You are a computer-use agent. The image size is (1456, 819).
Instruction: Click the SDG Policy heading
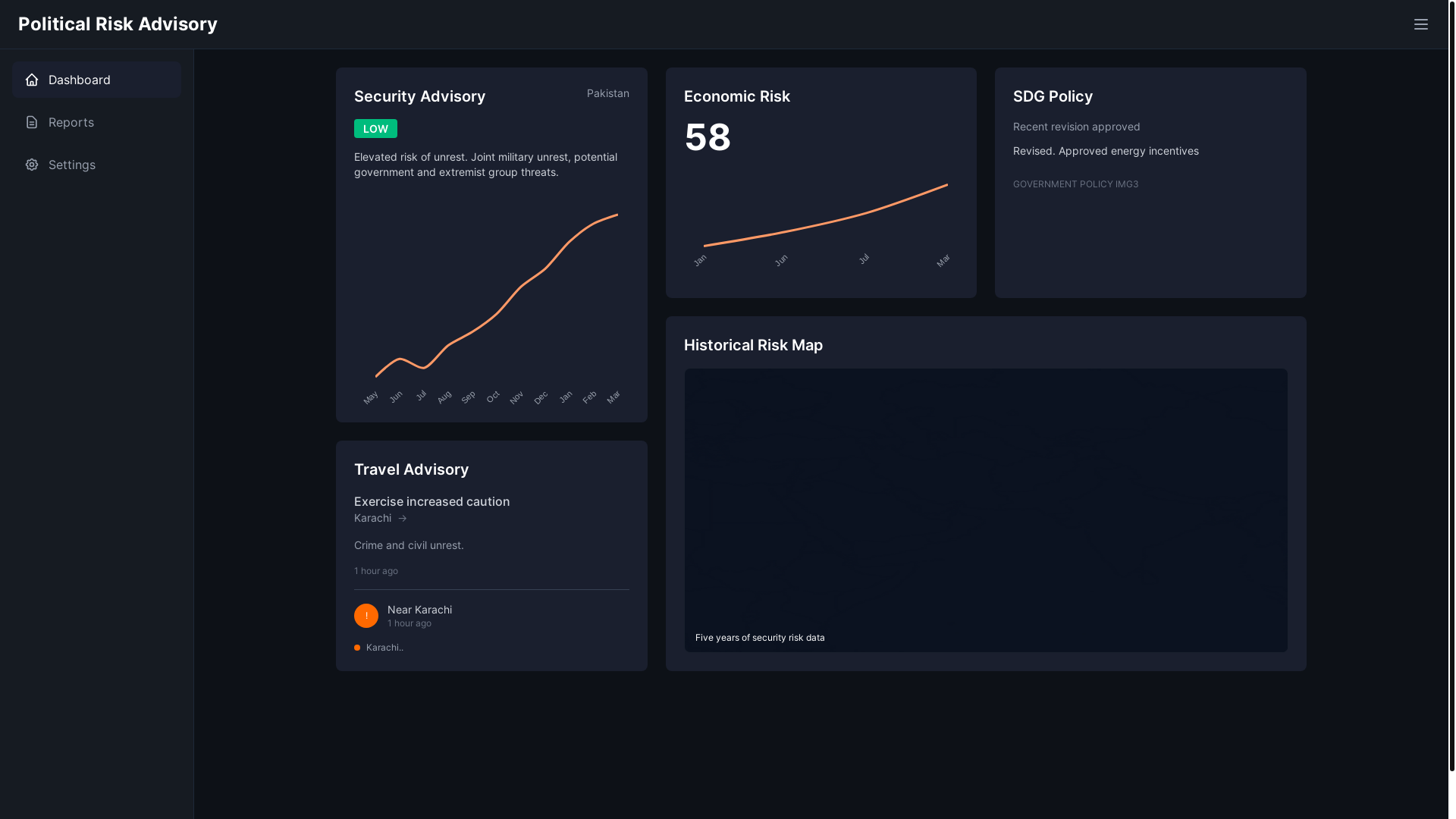click(x=1053, y=96)
